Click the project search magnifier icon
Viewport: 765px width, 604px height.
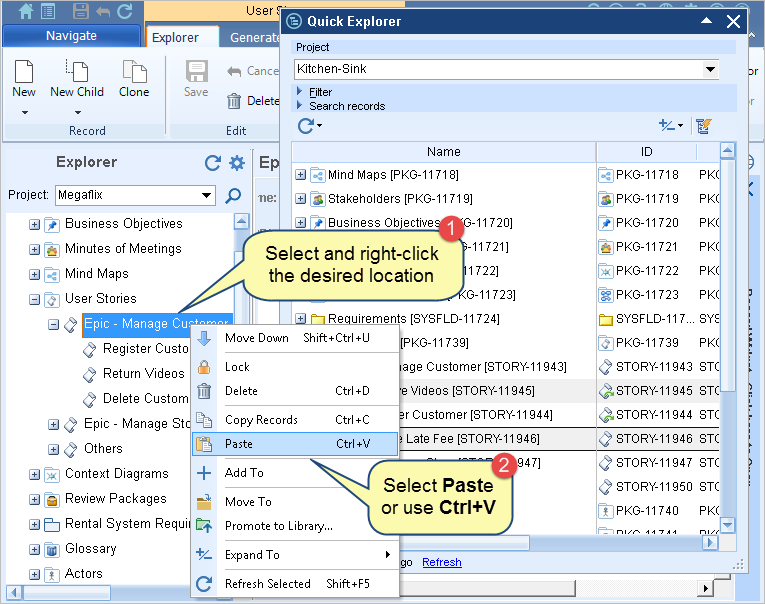[x=233, y=196]
